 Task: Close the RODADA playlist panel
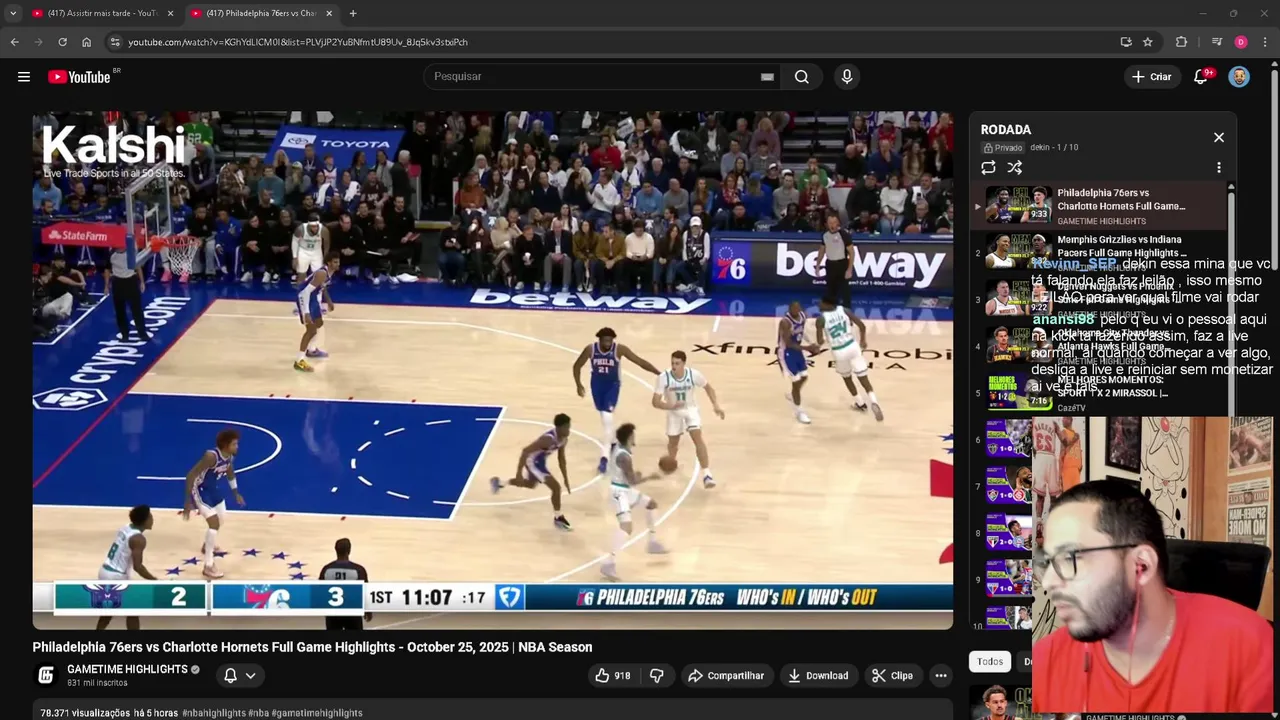click(x=1219, y=137)
